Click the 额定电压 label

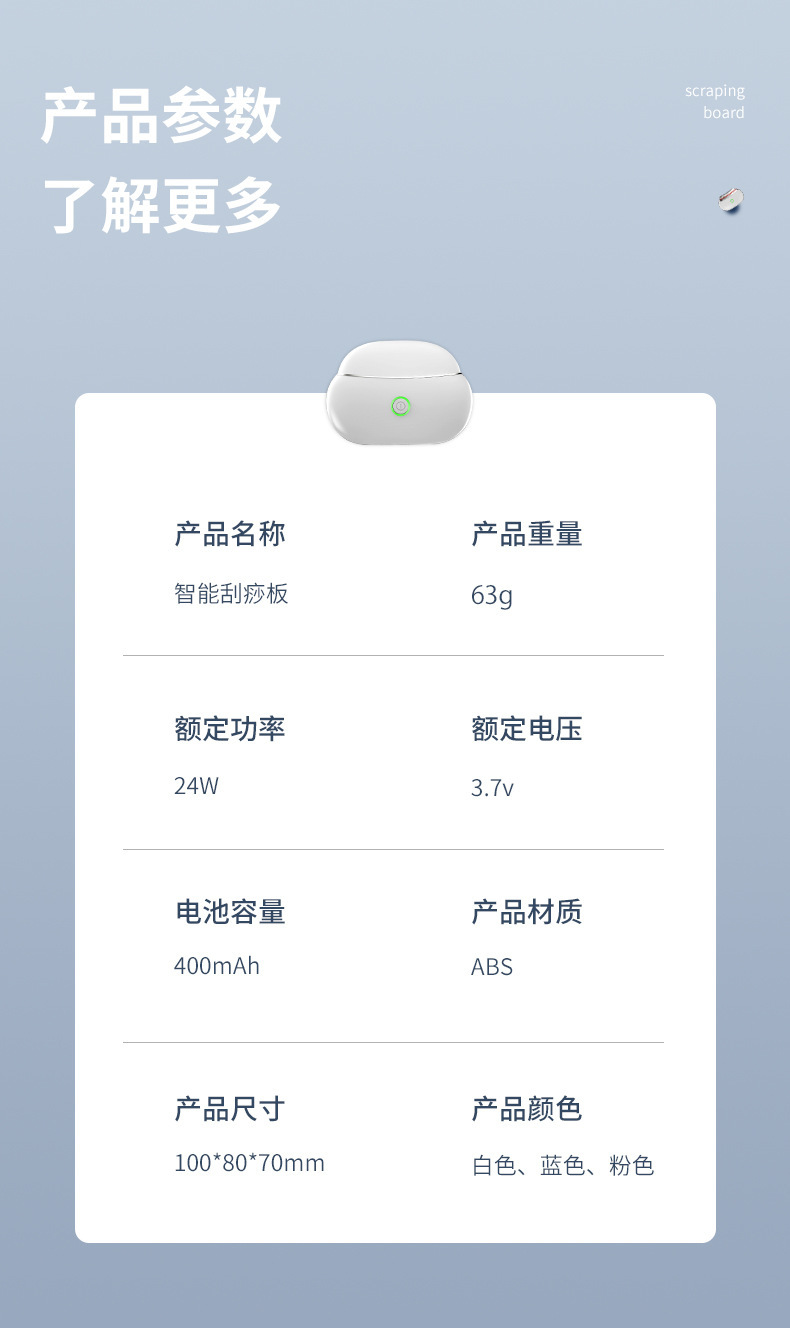pos(526,729)
